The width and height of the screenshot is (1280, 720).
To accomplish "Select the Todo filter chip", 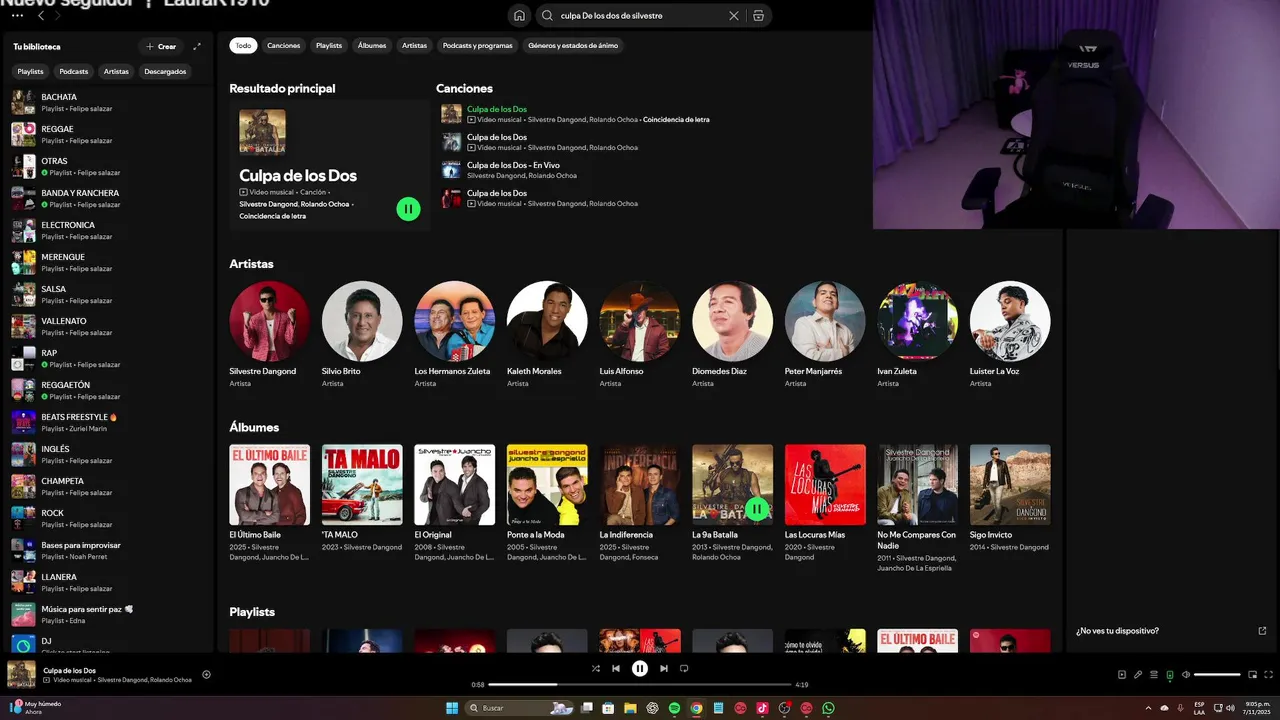I will coord(243,45).
